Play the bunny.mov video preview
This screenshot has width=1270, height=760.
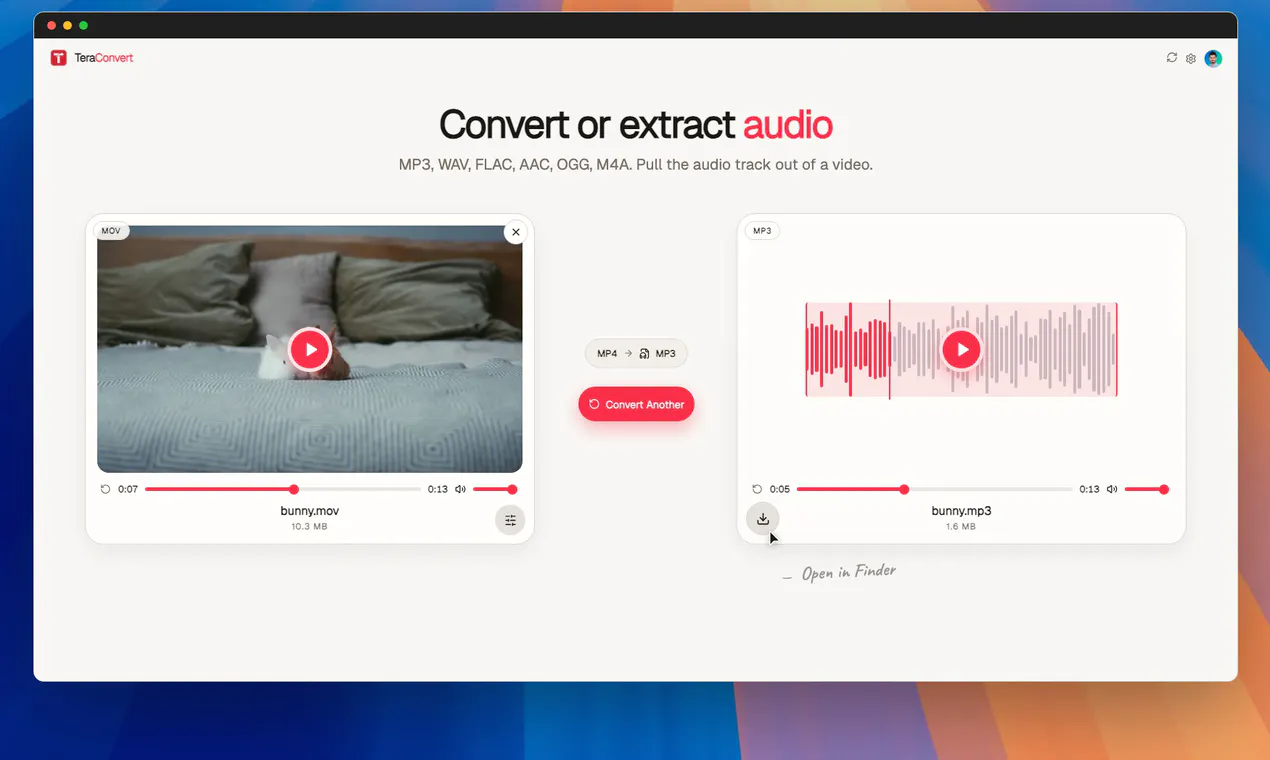click(x=310, y=350)
